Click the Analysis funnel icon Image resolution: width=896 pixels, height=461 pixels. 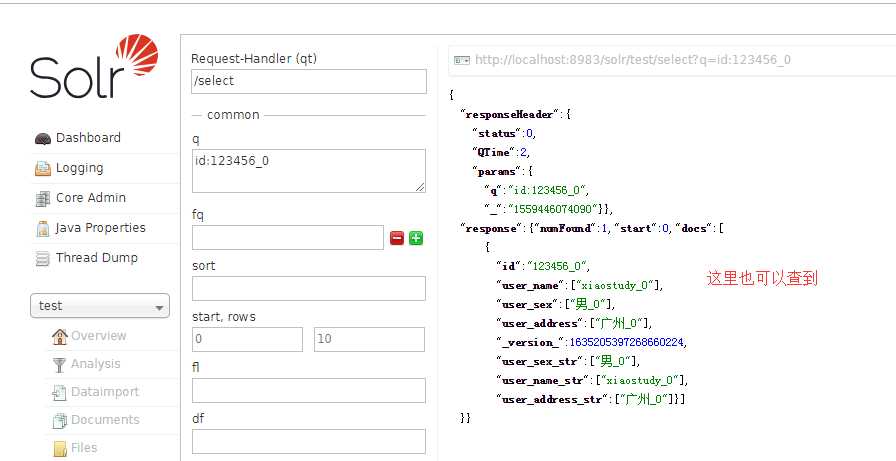tap(59, 364)
